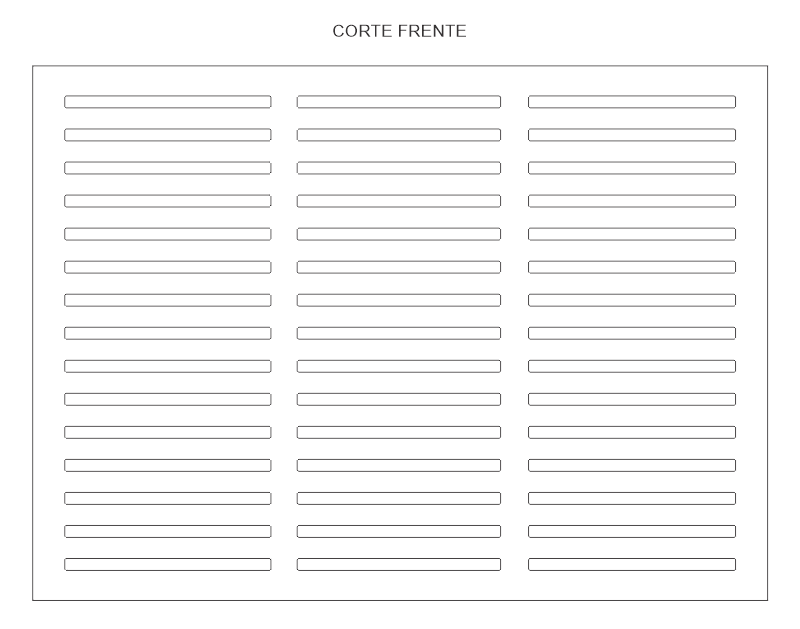
Task: Click the eighth slot from top, left column
Action: tap(167, 333)
